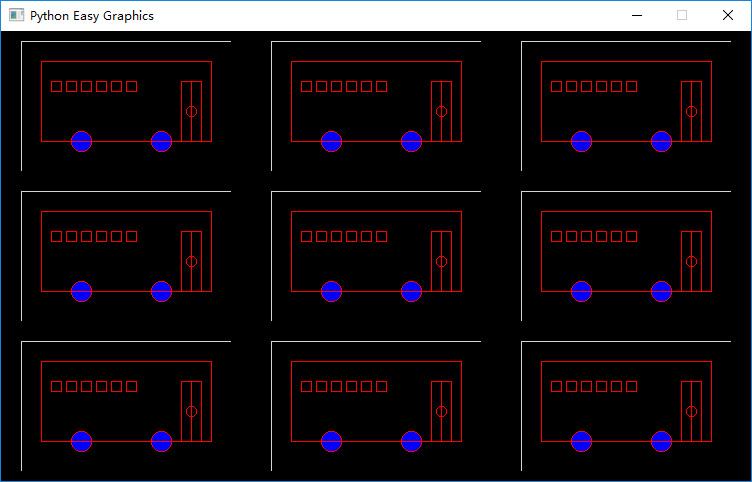Select third red window of top-center bus
The image size is (752, 482).
(337, 86)
